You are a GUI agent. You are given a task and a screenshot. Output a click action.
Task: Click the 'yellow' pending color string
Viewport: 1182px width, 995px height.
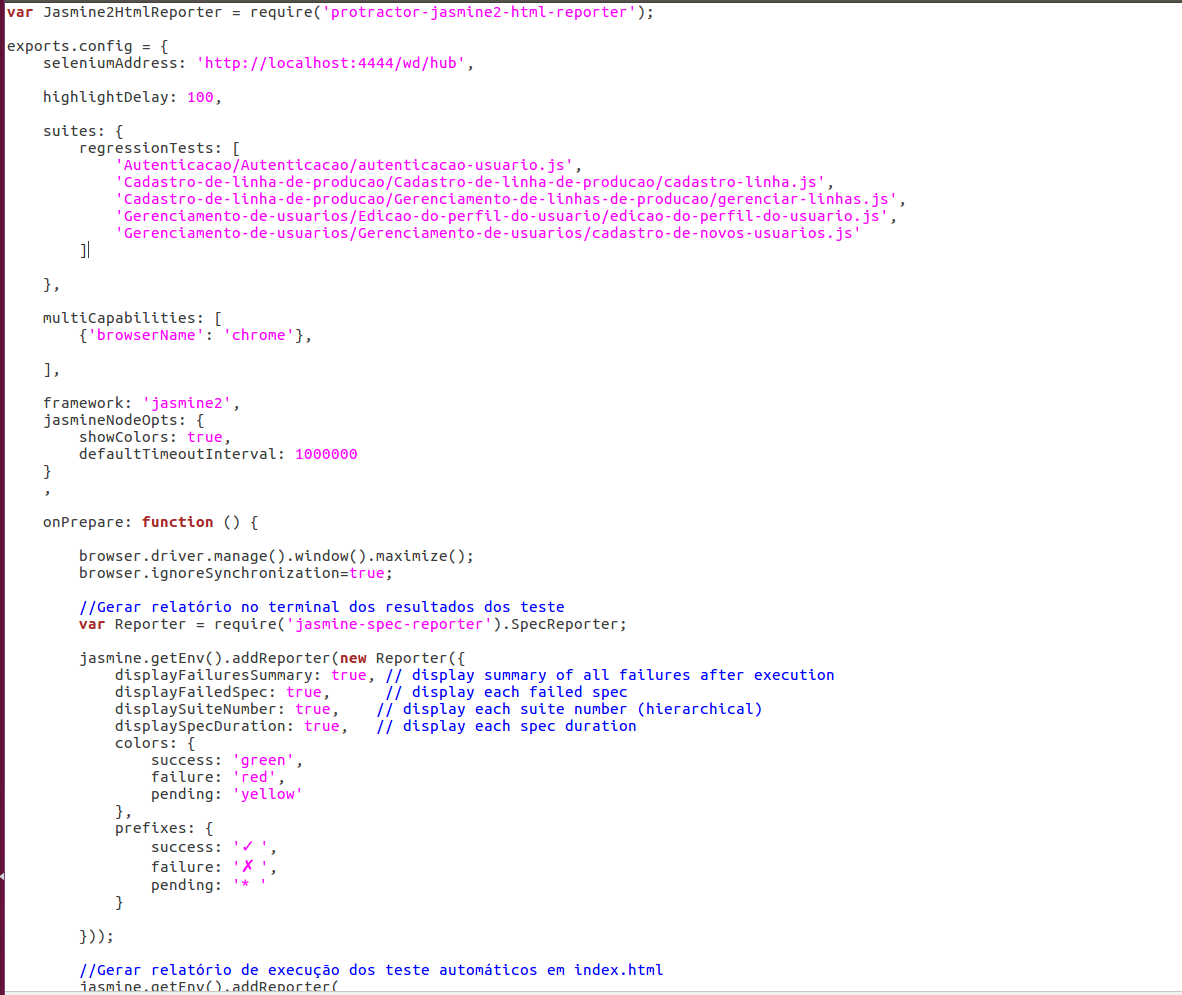[268, 794]
